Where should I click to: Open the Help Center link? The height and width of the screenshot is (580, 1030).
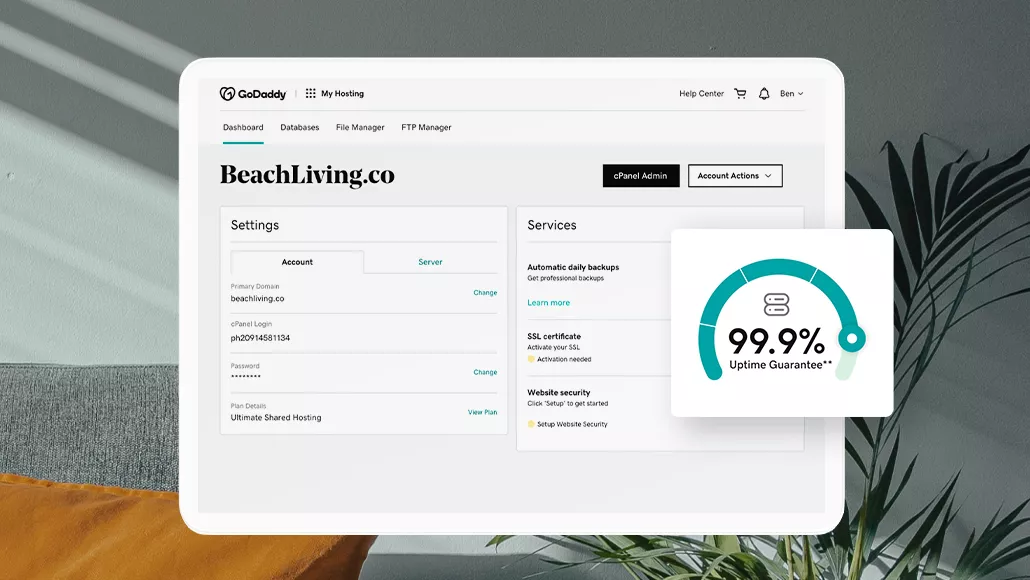pos(702,94)
